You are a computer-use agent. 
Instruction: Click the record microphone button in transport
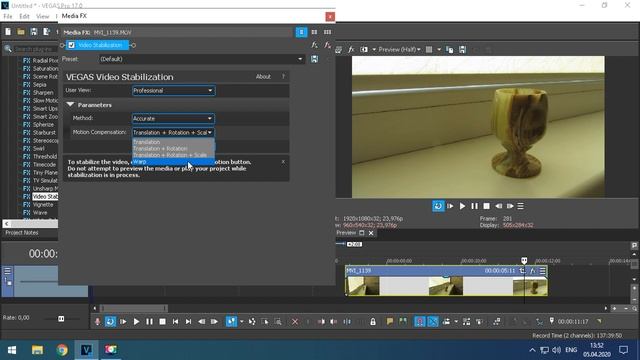tap(97, 322)
